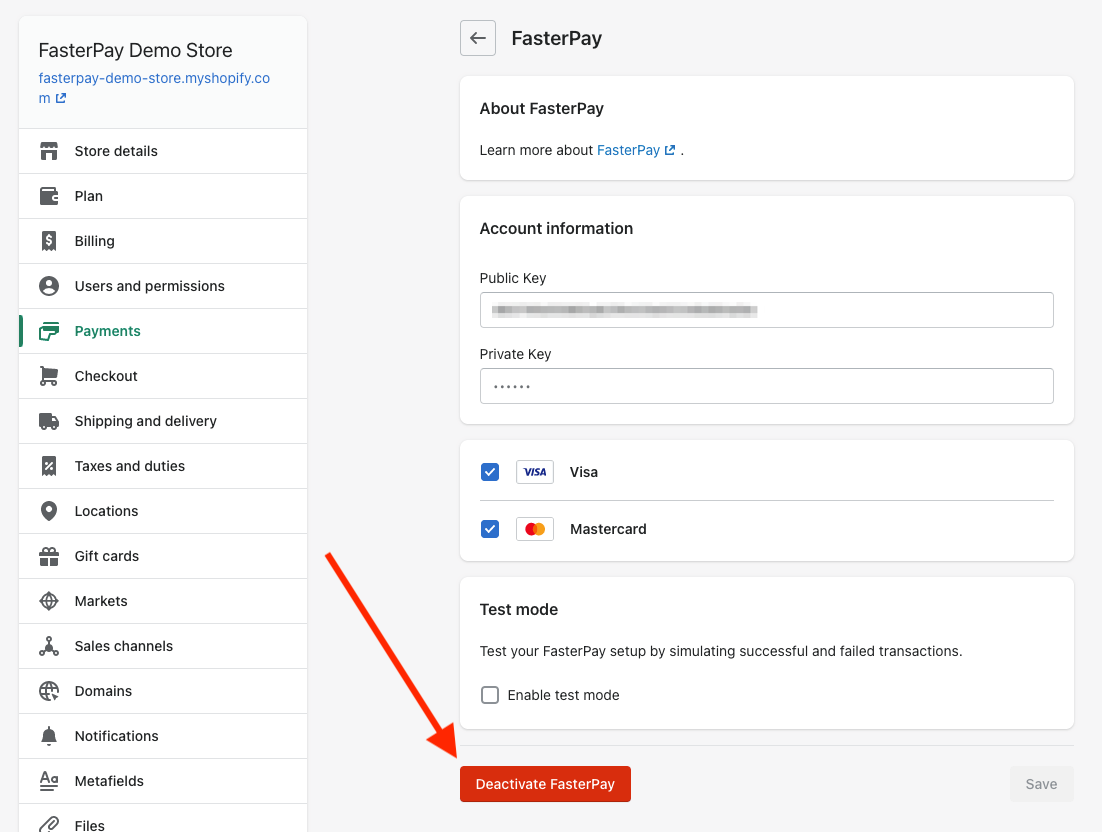The image size is (1102, 832).
Task: Click into the Public Key field
Action: [767, 310]
